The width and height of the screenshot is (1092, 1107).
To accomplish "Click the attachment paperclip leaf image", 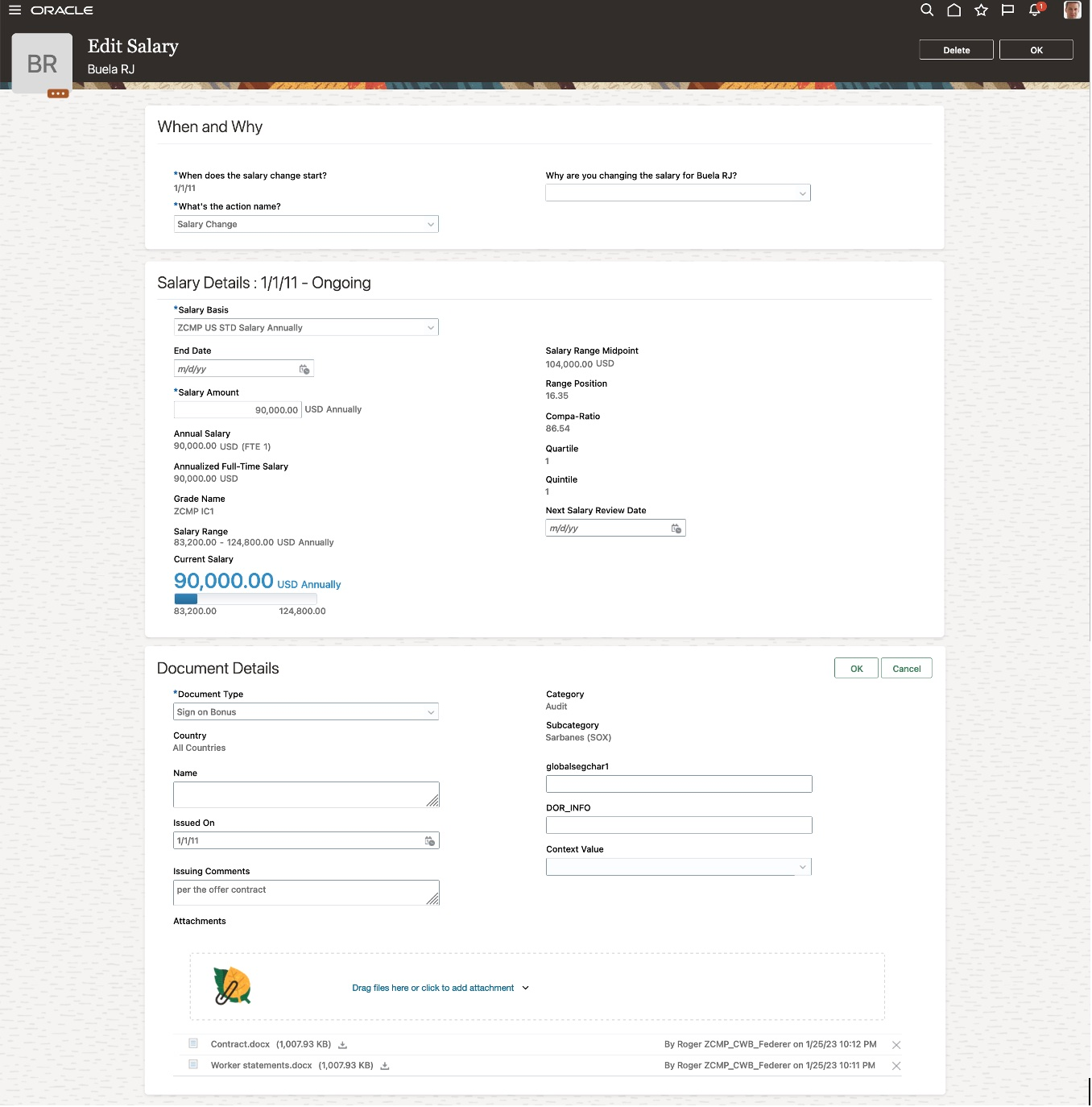I will coord(233,986).
